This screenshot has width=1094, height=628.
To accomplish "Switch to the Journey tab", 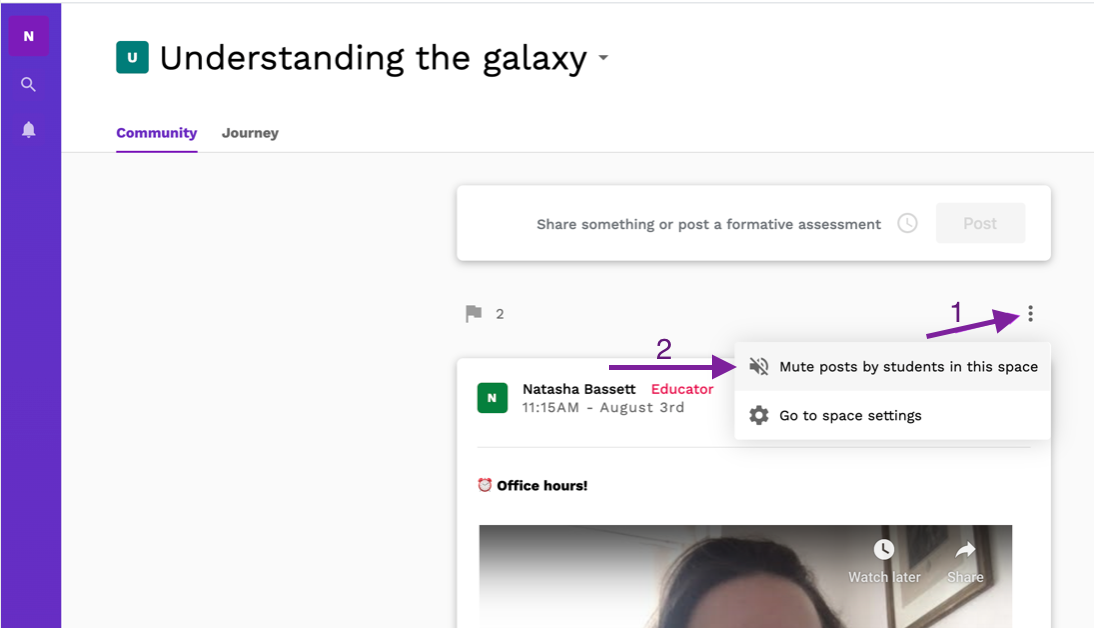I will click(x=250, y=133).
